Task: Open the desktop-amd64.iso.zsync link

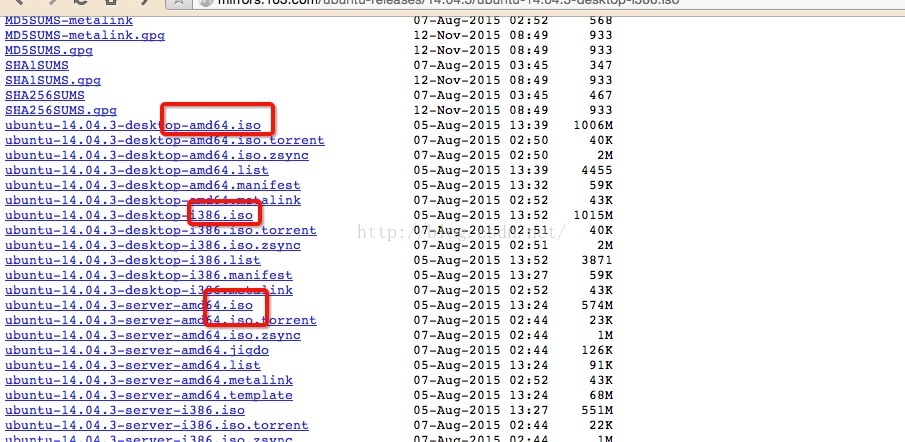Action: [x=156, y=155]
